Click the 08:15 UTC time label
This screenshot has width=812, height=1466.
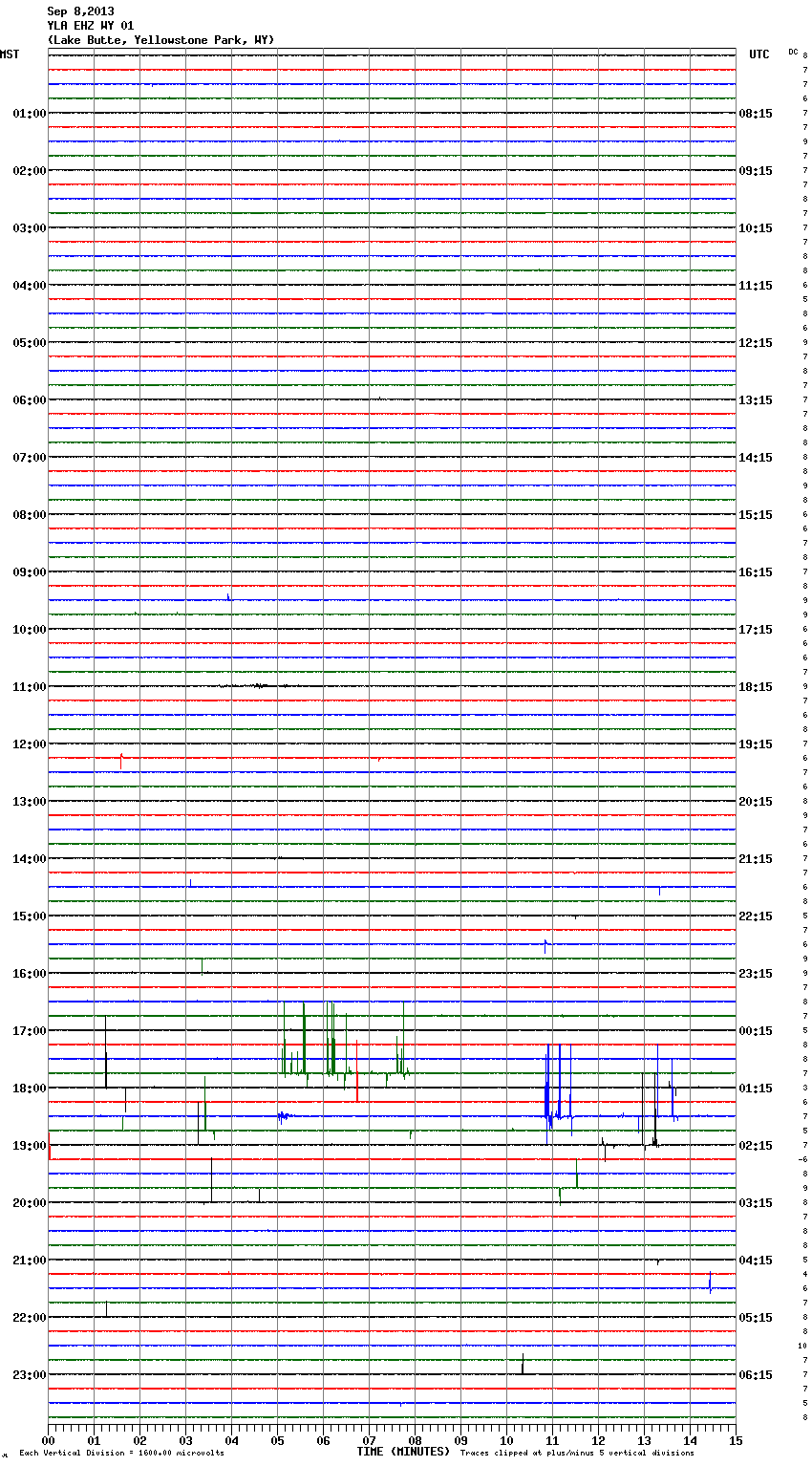point(756,114)
